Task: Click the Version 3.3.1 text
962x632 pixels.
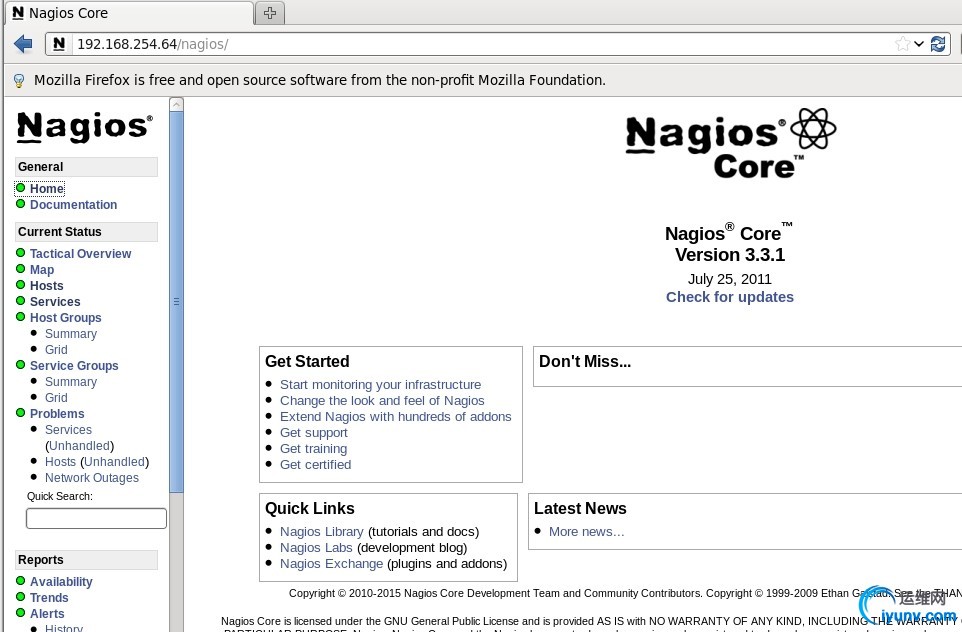Action: 729,255
